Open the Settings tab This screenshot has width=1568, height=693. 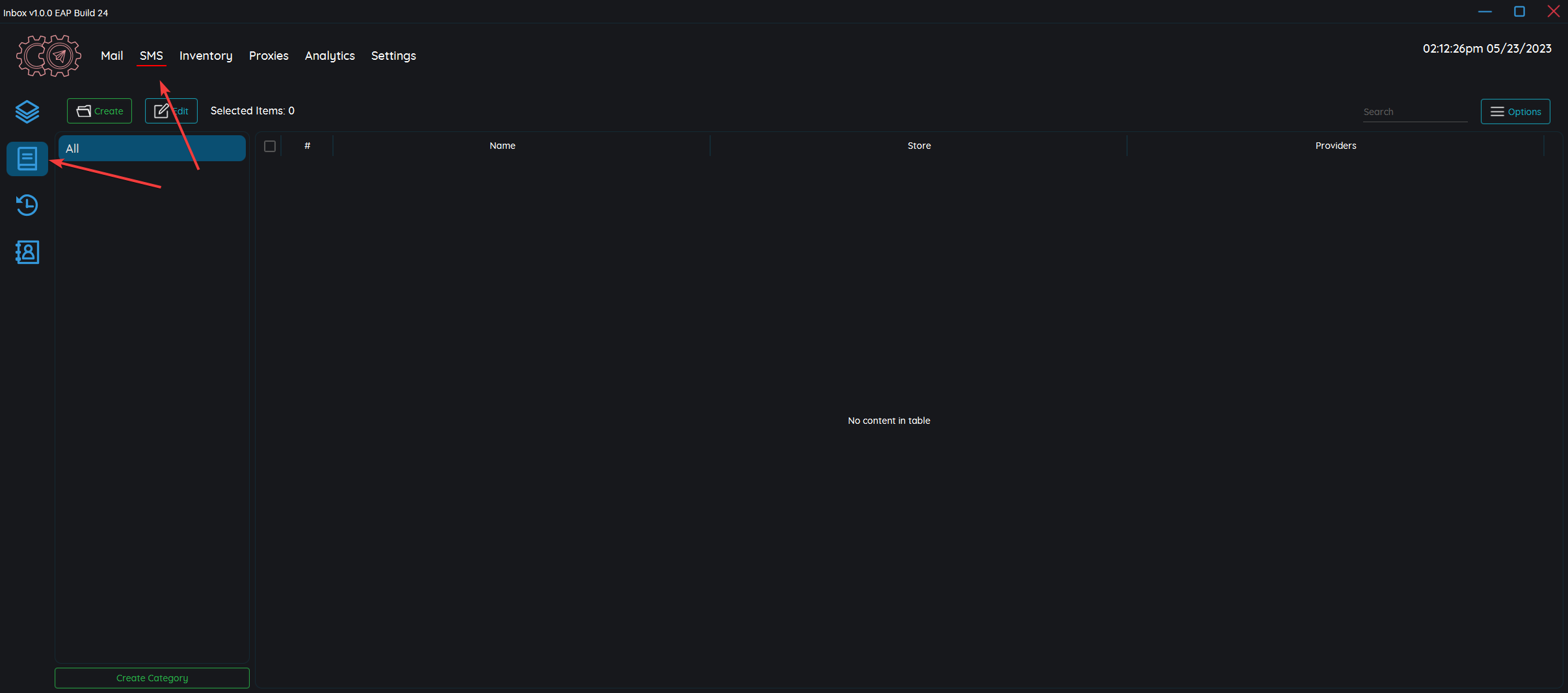click(393, 56)
